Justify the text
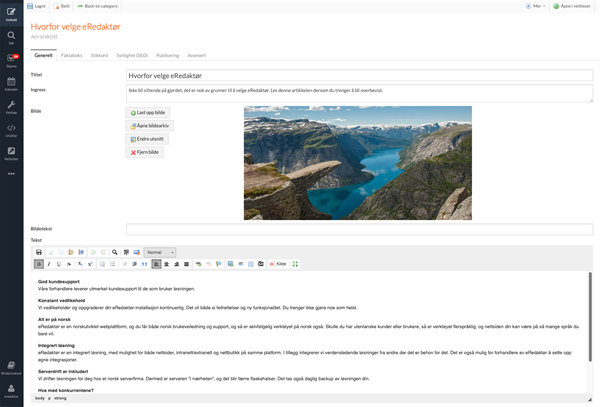 pos(186,264)
